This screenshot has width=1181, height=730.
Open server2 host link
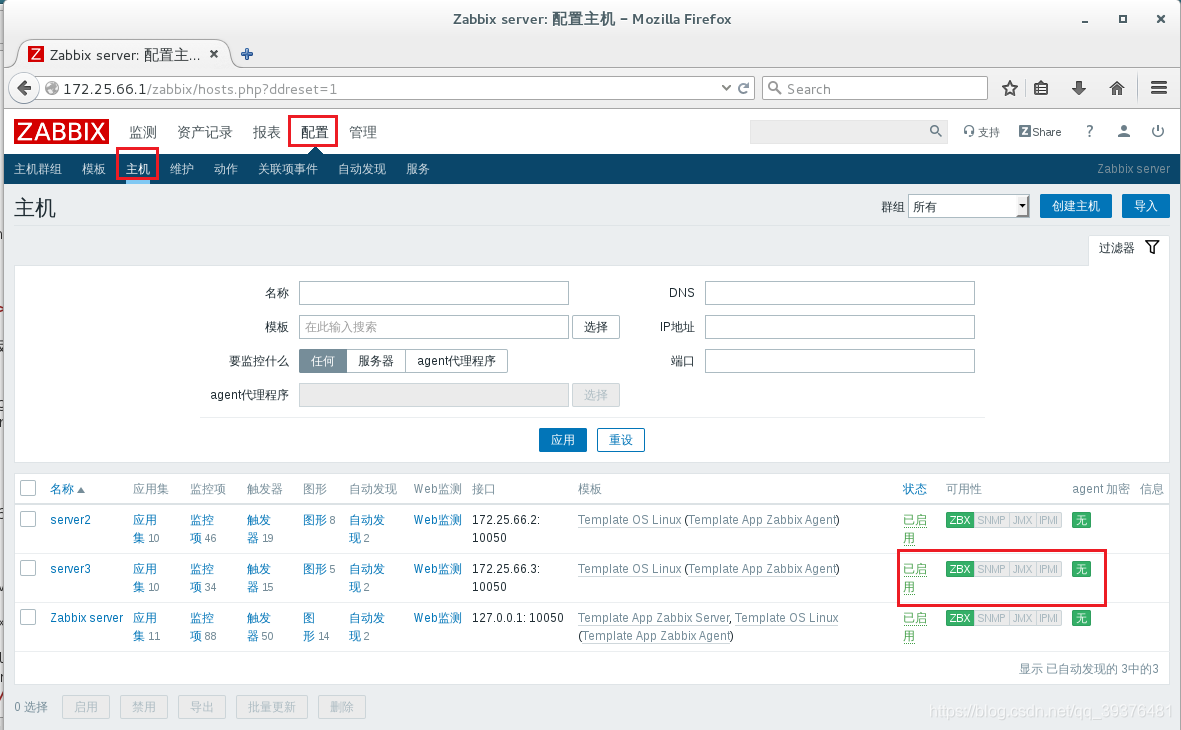70,520
